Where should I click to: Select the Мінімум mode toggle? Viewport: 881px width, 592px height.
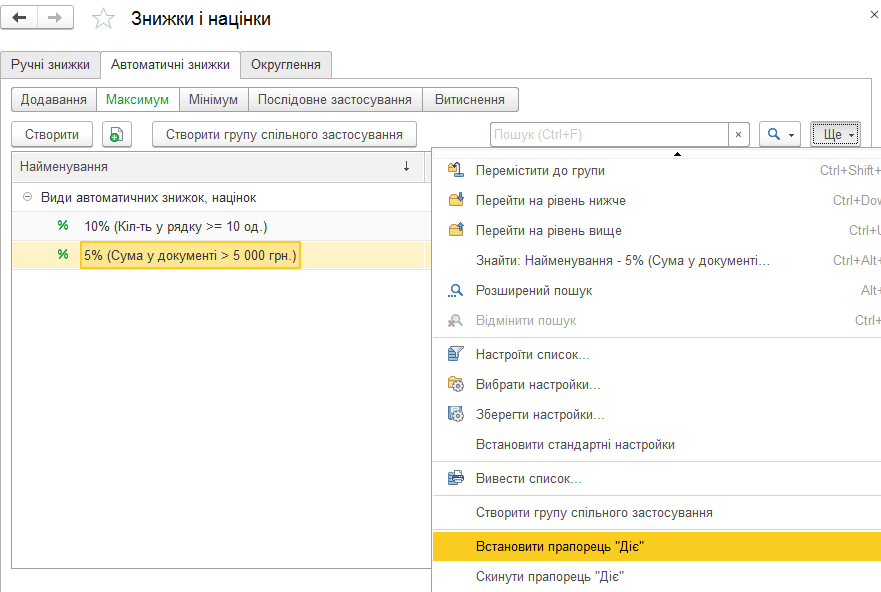point(214,99)
